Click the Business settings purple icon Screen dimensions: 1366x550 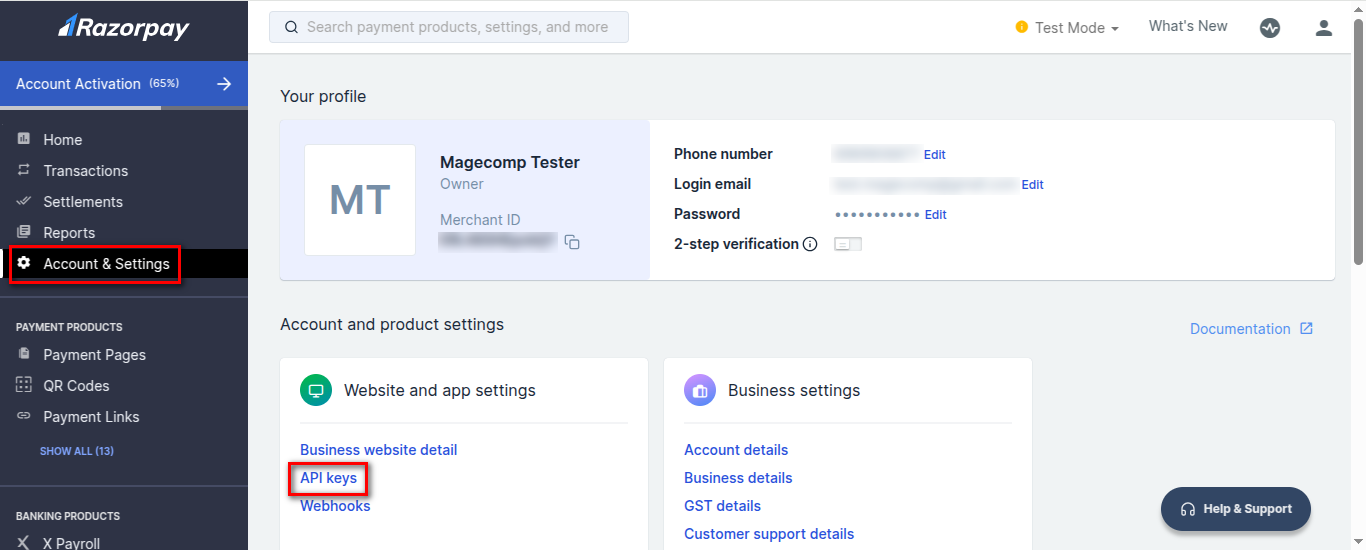pyautogui.click(x=700, y=390)
